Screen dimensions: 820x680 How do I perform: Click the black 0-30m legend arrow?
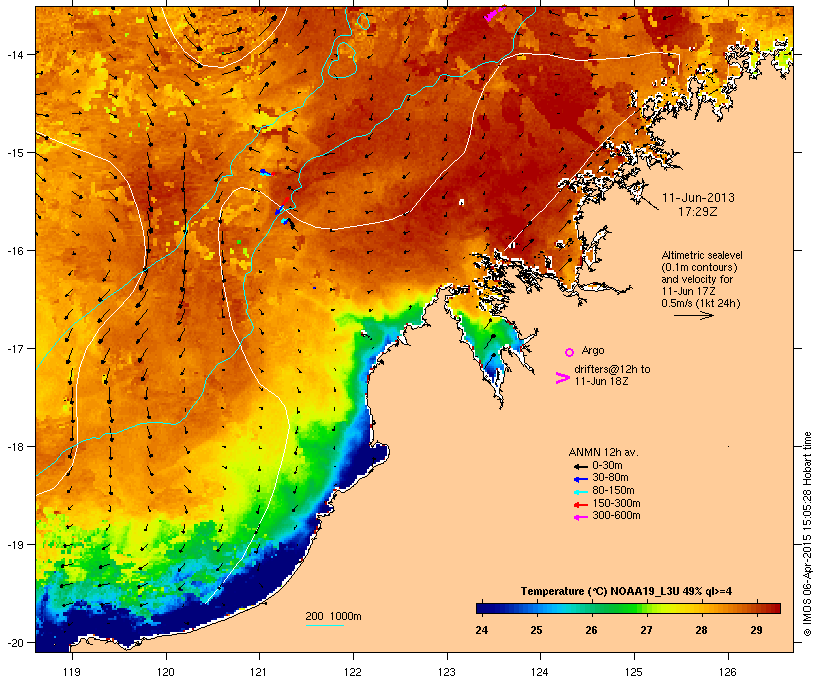tap(580, 466)
